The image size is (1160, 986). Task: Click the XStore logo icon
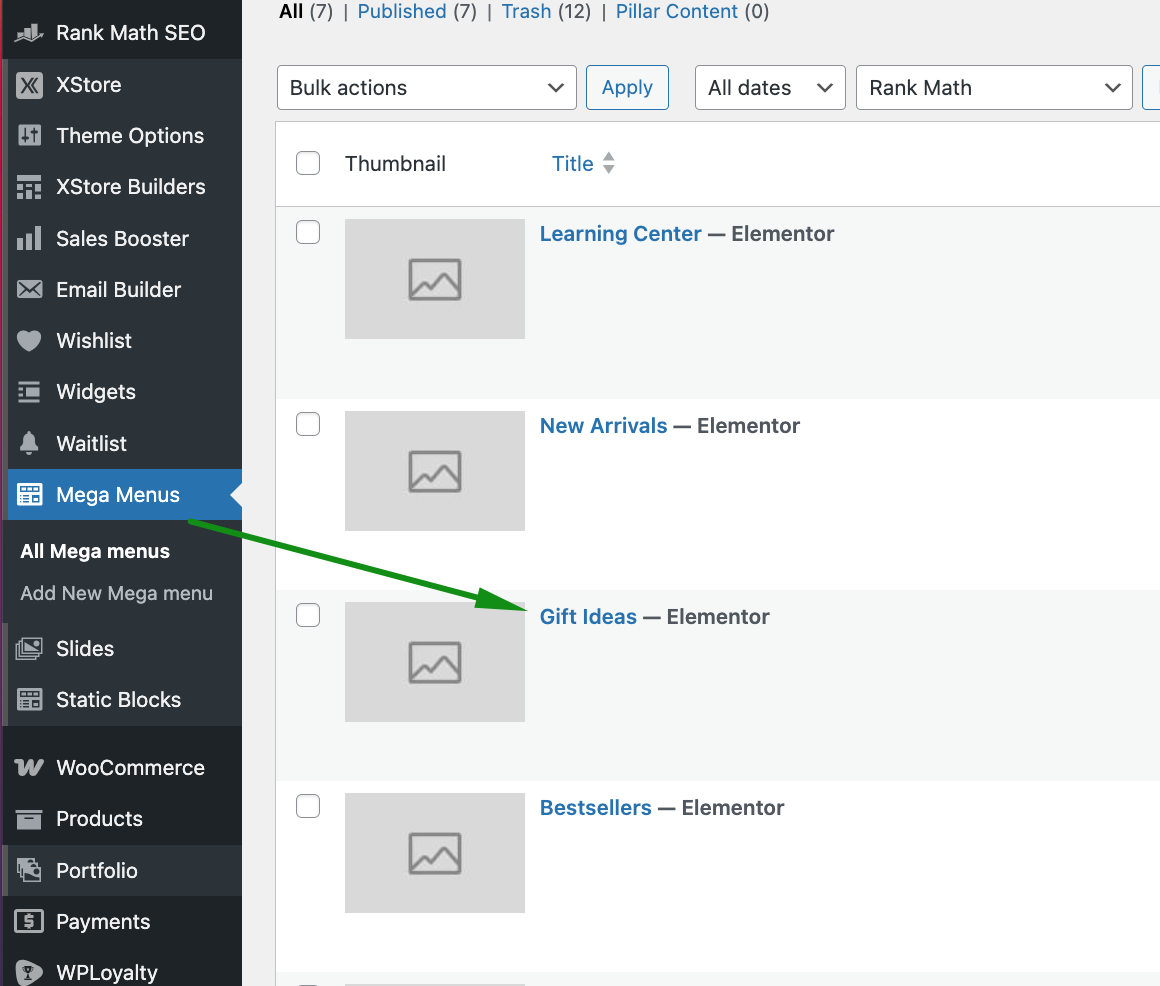[x=29, y=85]
